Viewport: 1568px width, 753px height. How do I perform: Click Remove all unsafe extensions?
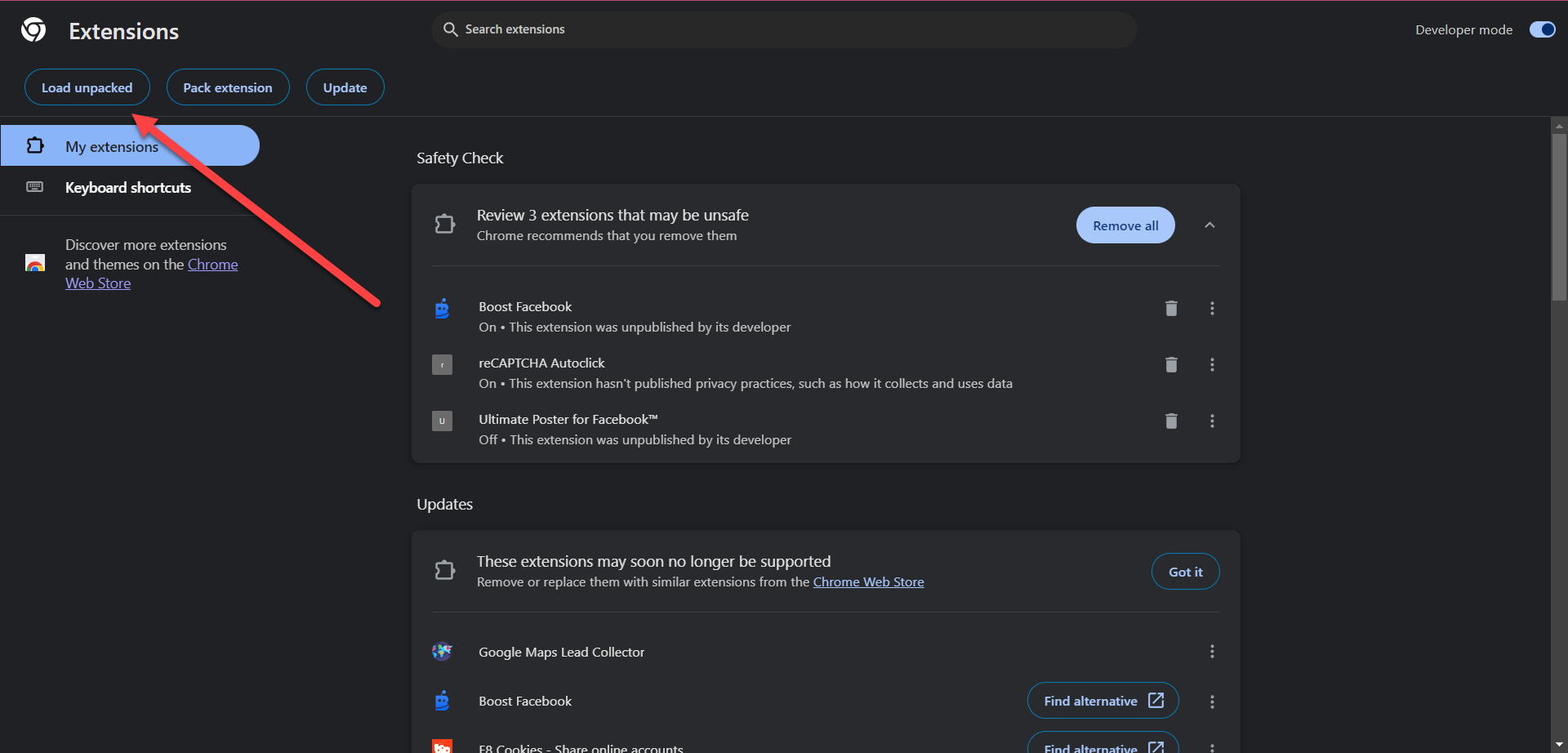(1125, 225)
